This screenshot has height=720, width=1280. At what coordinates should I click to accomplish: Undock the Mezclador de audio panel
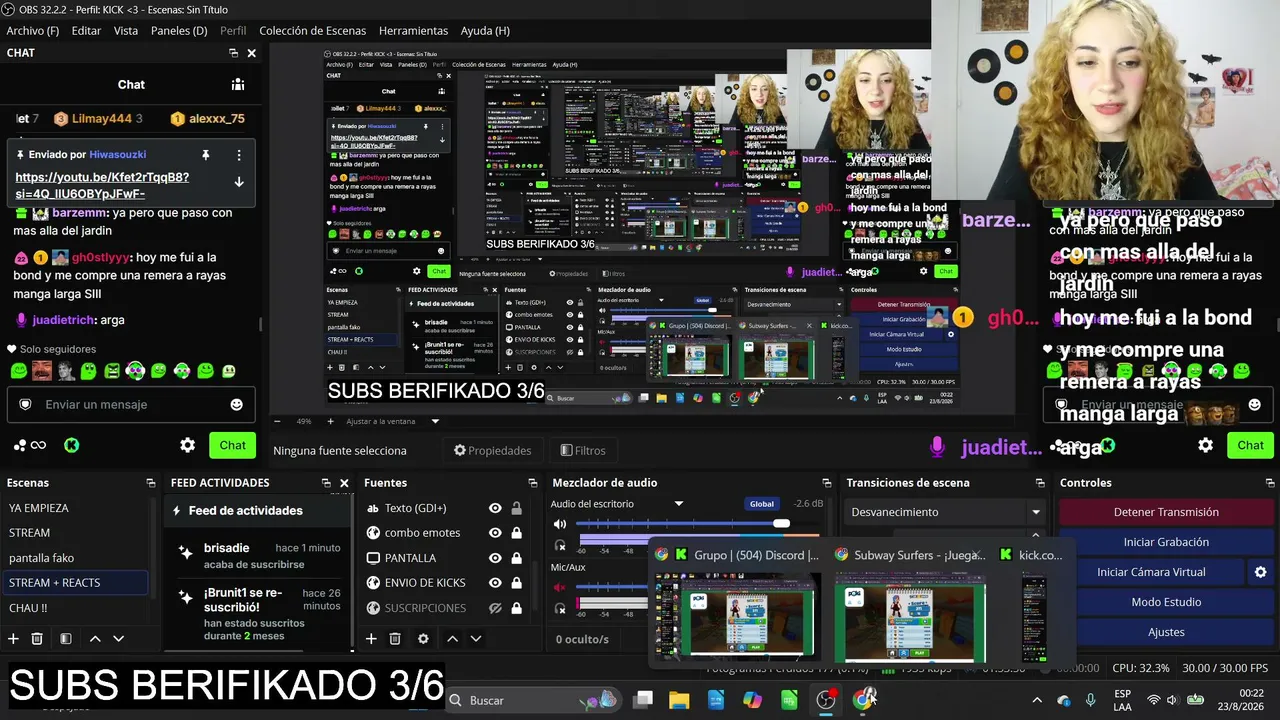tap(826, 483)
